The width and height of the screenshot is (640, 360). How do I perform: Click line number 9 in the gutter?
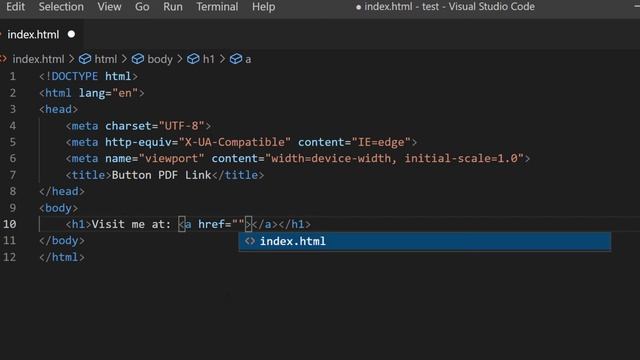13,208
